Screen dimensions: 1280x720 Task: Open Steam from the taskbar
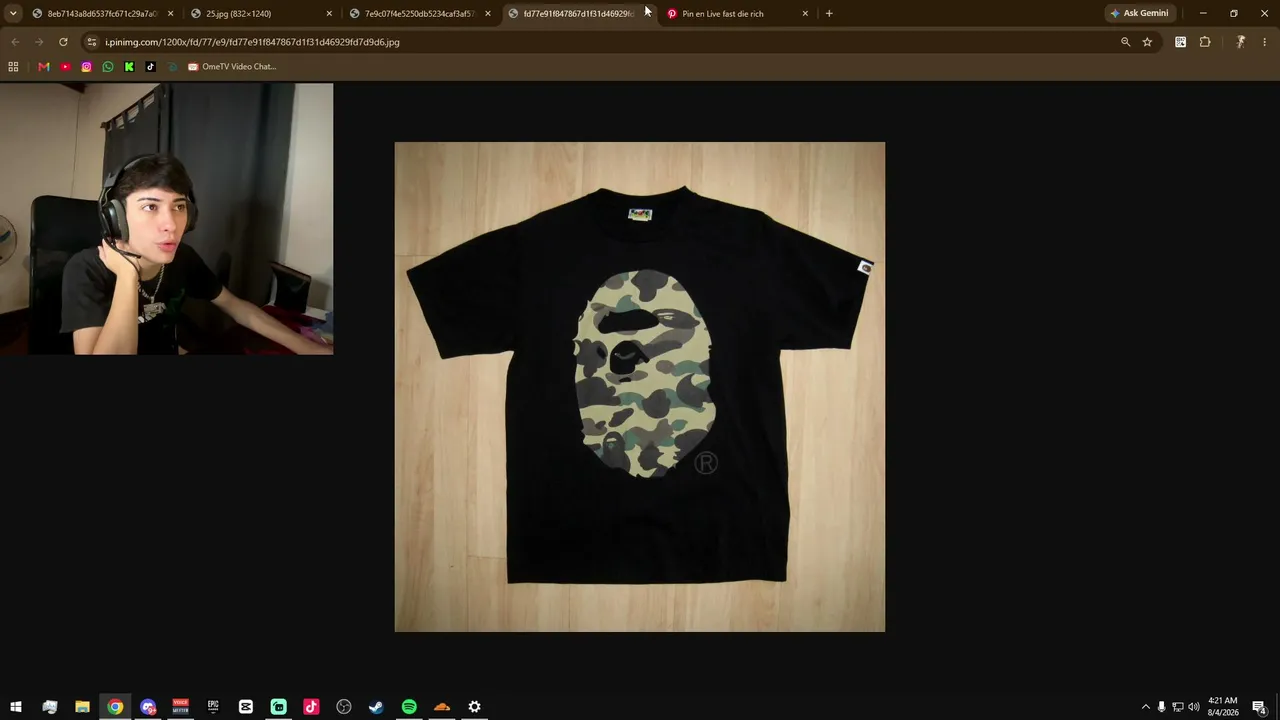point(376,707)
